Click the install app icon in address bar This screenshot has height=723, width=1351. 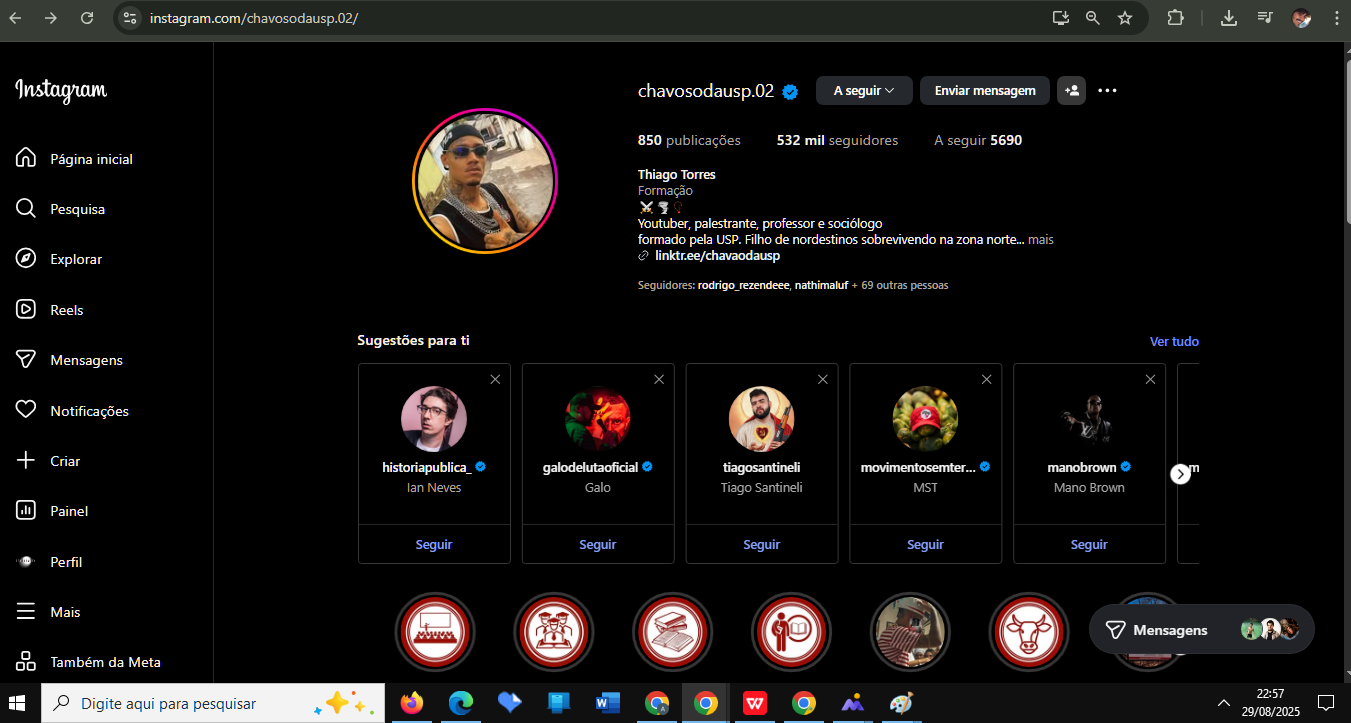tap(1061, 18)
